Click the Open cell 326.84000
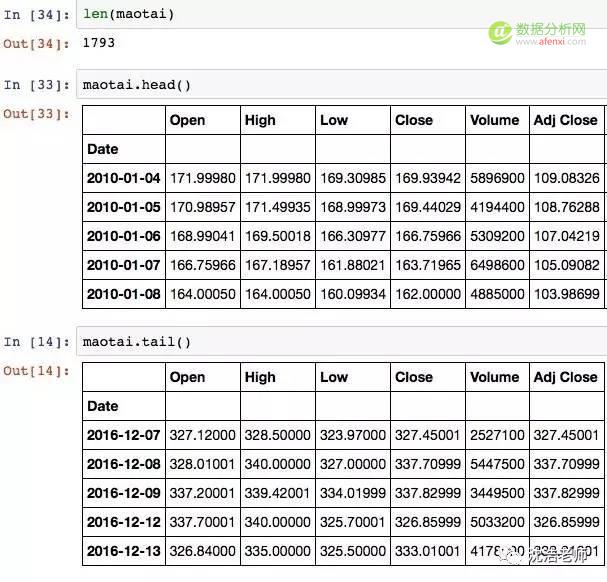Screen dimensions: 607x582 [x=202, y=551]
